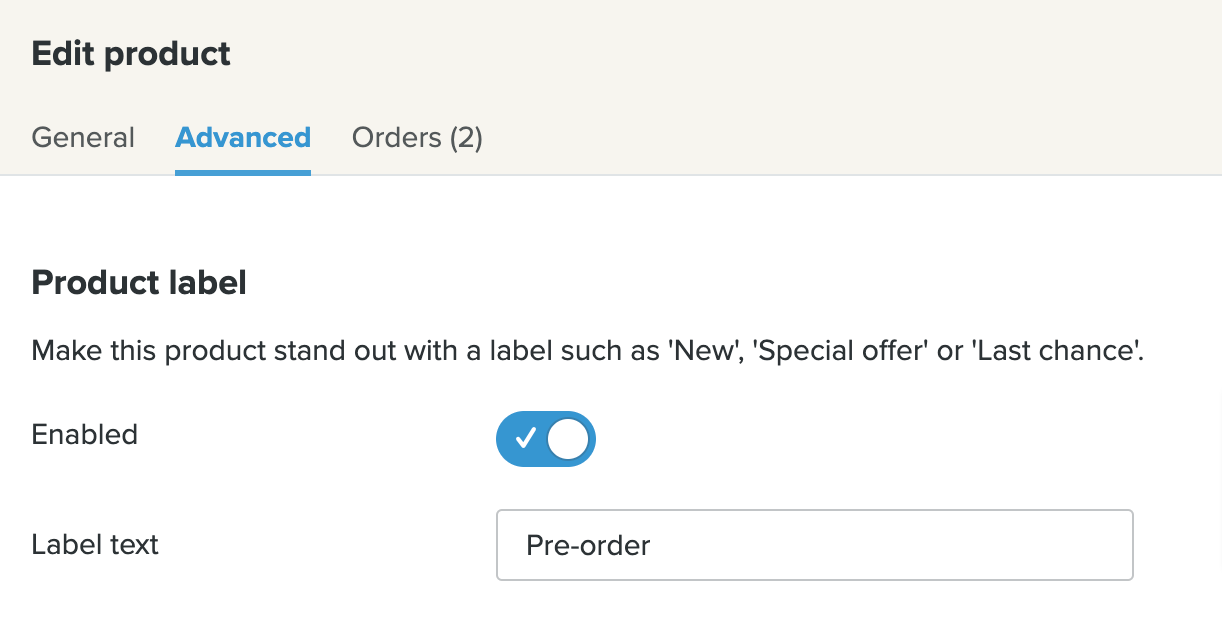This screenshot has height=622, width=1222.
Task: Open the General tab
Action: pyautogui.click(x=83, y=138)
